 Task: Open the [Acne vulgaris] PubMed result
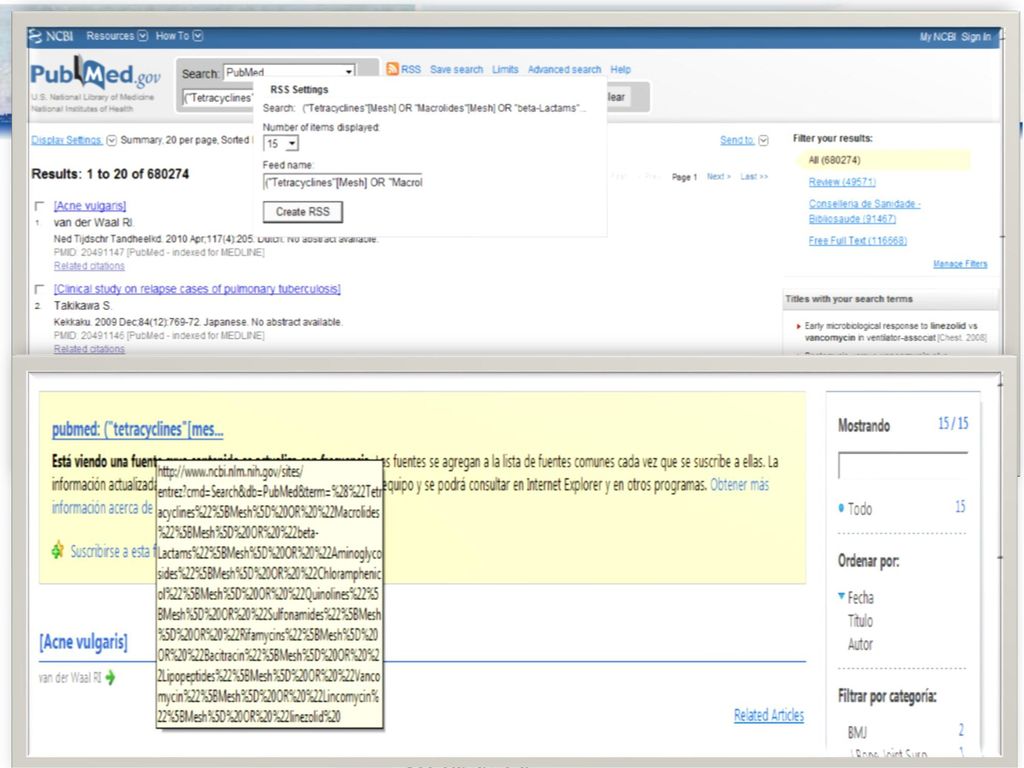(x=90, y=206)
